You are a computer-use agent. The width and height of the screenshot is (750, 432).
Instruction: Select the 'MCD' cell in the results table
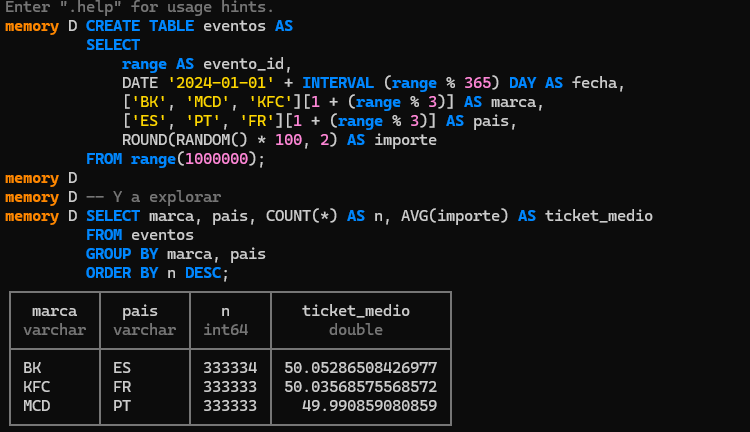(x=36, y=406)
